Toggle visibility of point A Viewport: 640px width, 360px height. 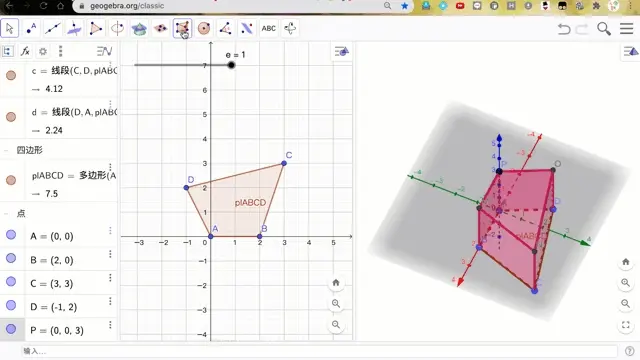(11, 235)
